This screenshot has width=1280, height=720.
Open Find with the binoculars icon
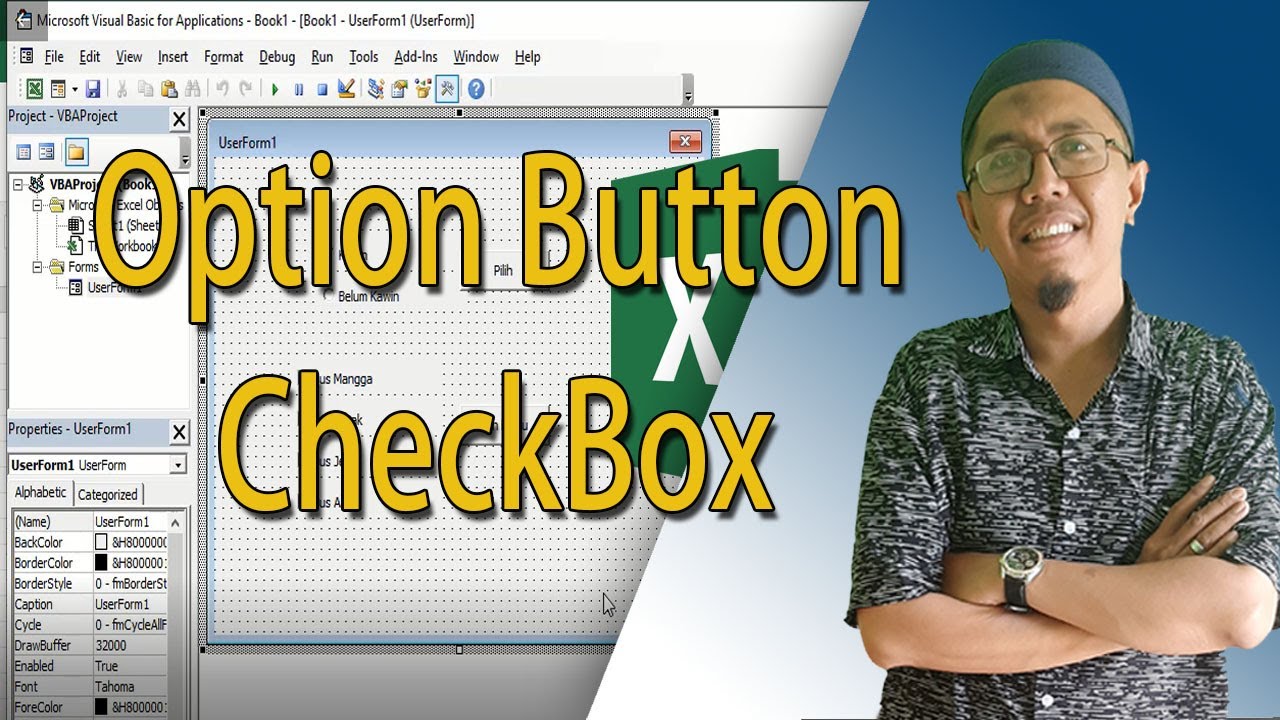click(193, 89)
